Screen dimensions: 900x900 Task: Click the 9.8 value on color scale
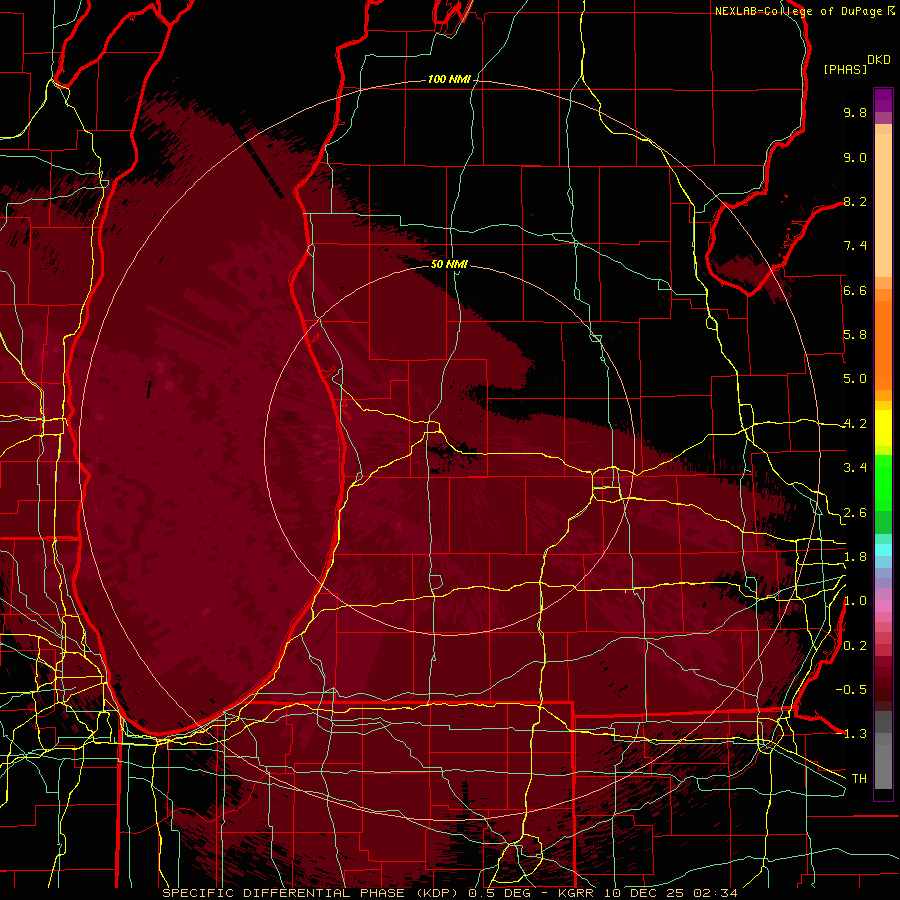point(855,112)
